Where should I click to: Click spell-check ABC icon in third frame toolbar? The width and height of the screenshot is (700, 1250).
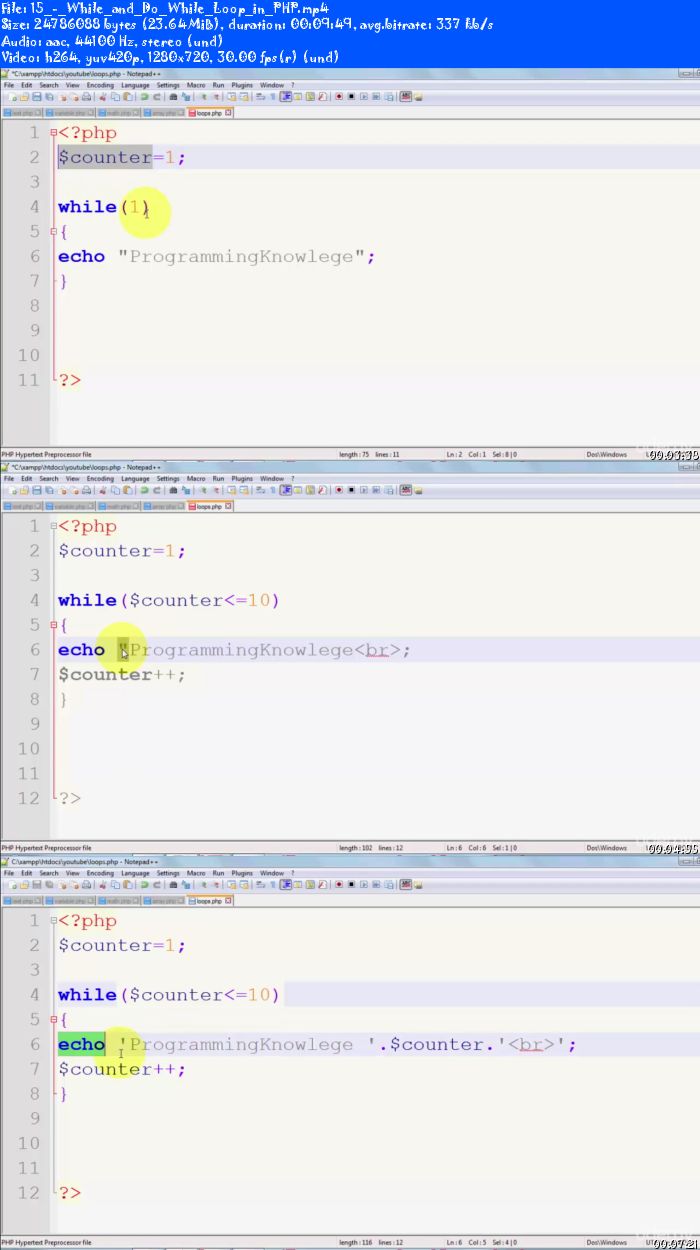(x=406, y=885)
